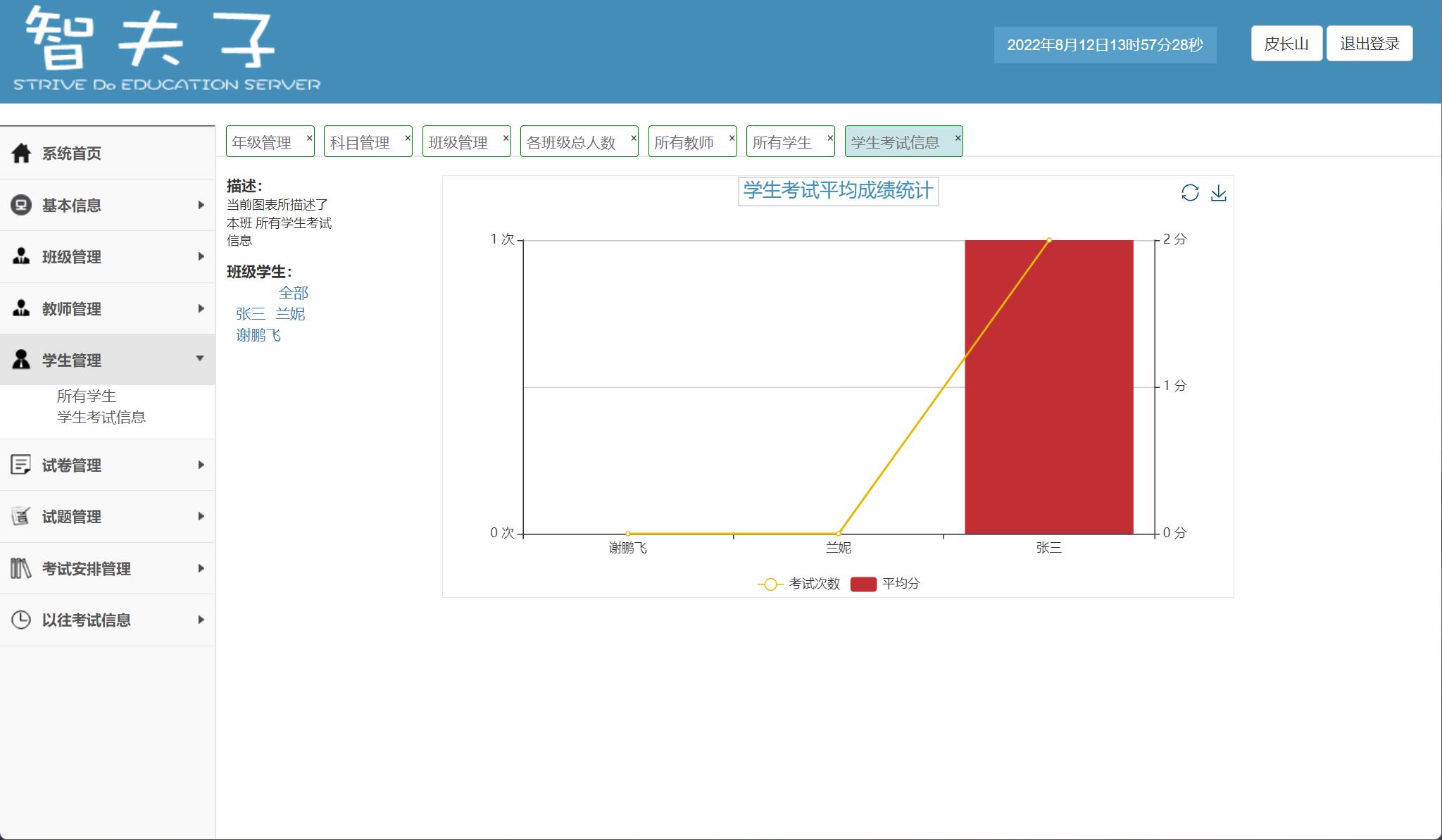Switch to the 所有教师 tab
1442x840 pixels.
tap(684, 142)
